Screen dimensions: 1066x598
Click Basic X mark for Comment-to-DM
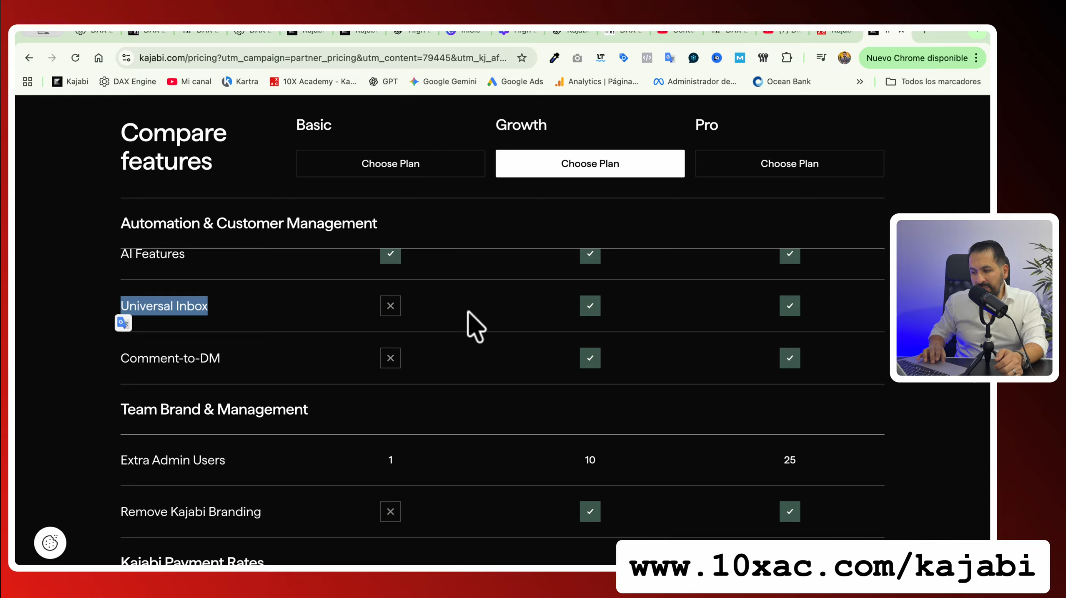[x=390, y=358]
